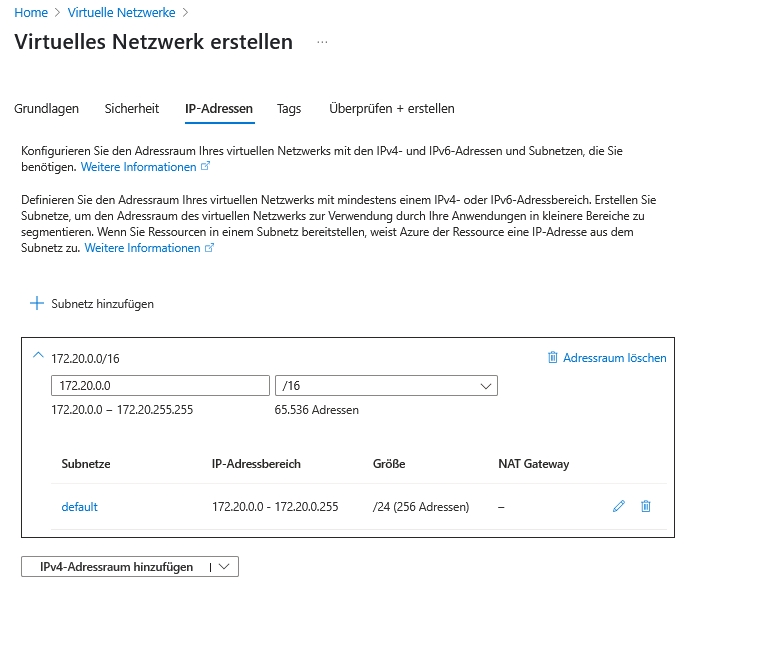The width and height of the screenshot is (771, 652).
Task: Open the second Weitere Informationen link after Subnetz zu
Action: pyautogui.click(x=143, y=248)
